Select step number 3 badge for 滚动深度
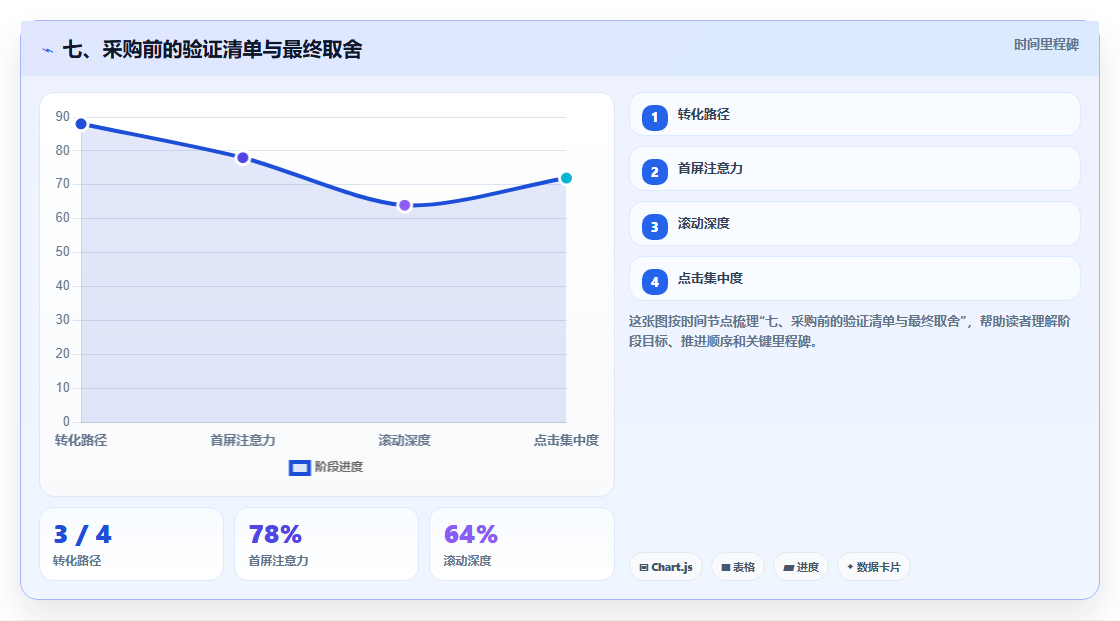 tap(654, 227)
